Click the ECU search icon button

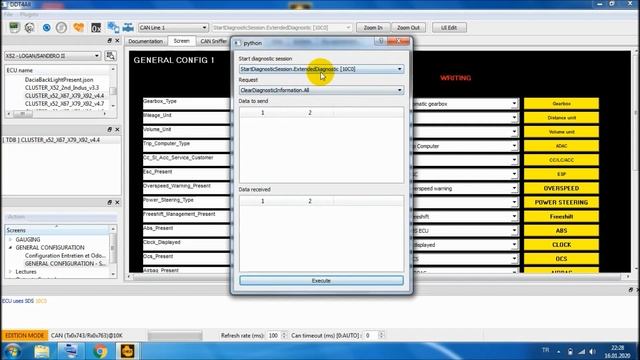click(x=110, y=56)
